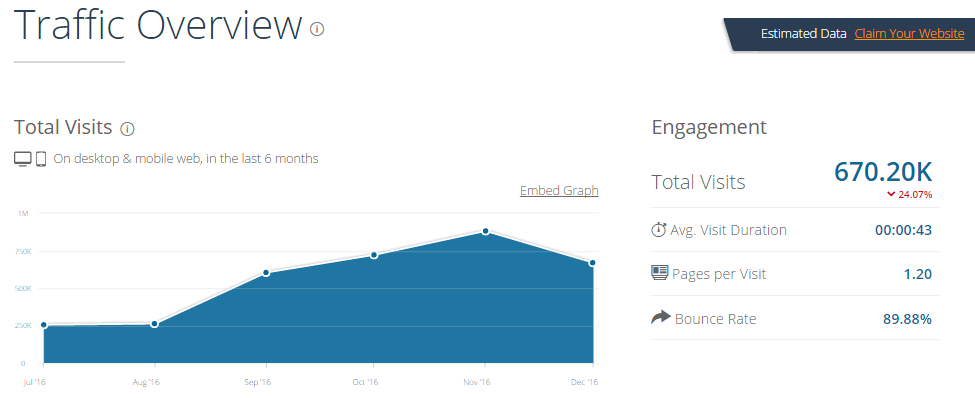Click the Pages per Visit newspaper icon
Viewport: 975px width, 398px height.
tap(659, 272)
